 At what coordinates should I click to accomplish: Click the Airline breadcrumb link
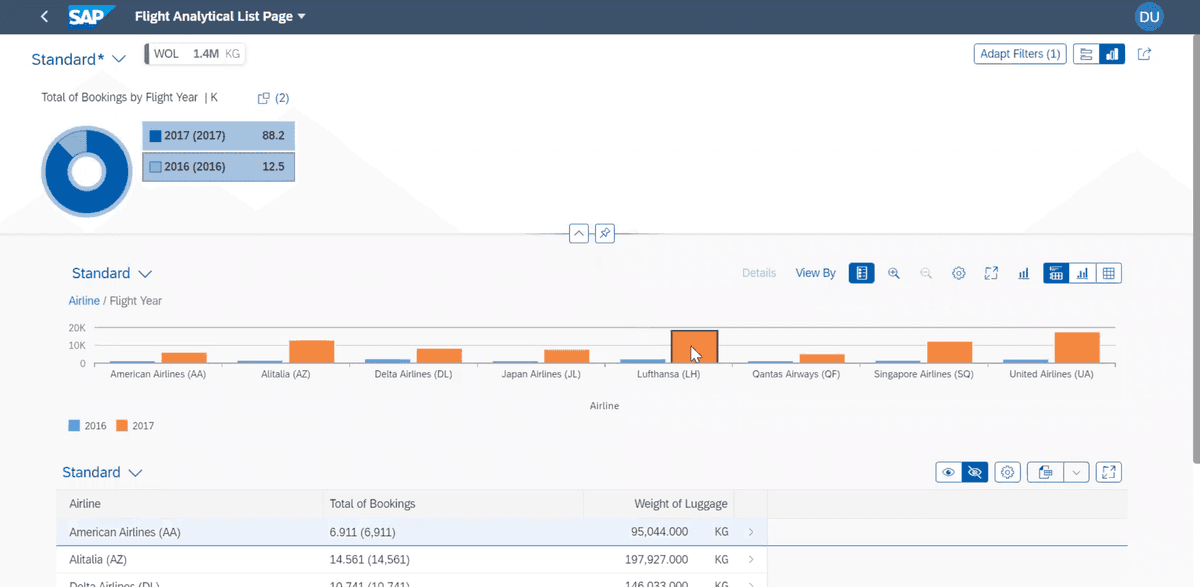(x=84, y=301)
